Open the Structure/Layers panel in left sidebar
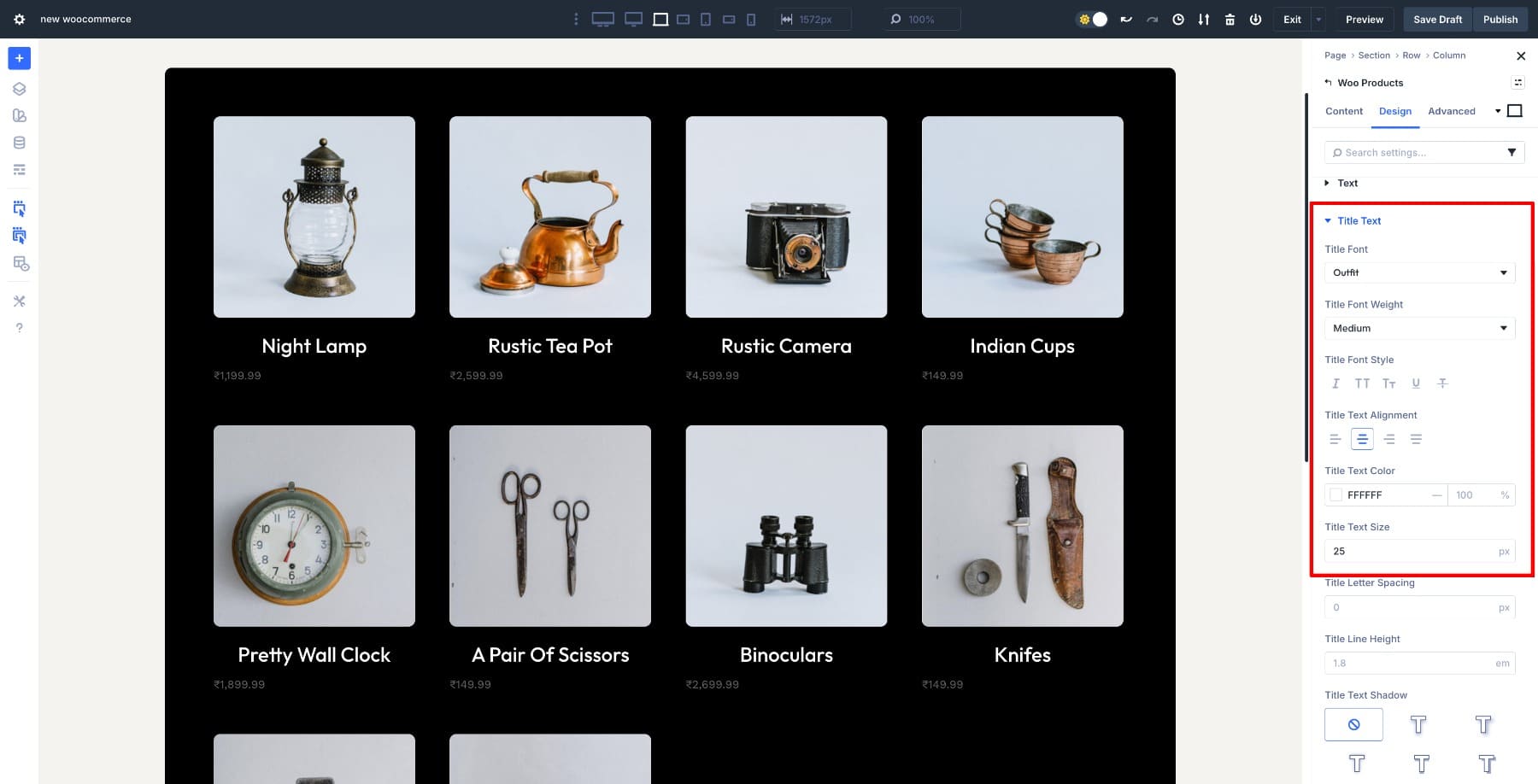The image size is (1538, 784). coord(19,88)
